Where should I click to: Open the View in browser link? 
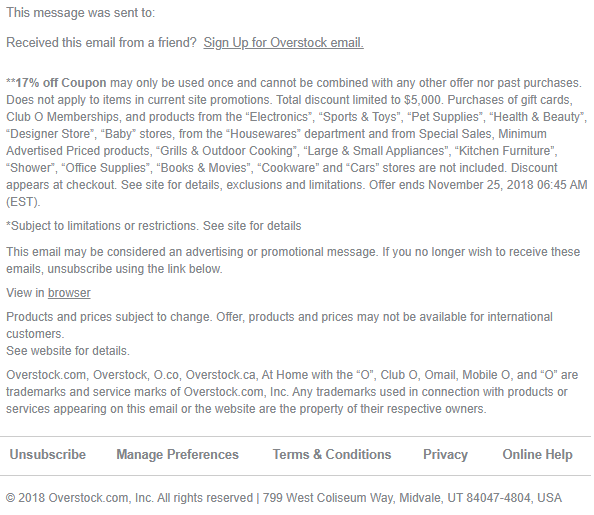(69, 293)
